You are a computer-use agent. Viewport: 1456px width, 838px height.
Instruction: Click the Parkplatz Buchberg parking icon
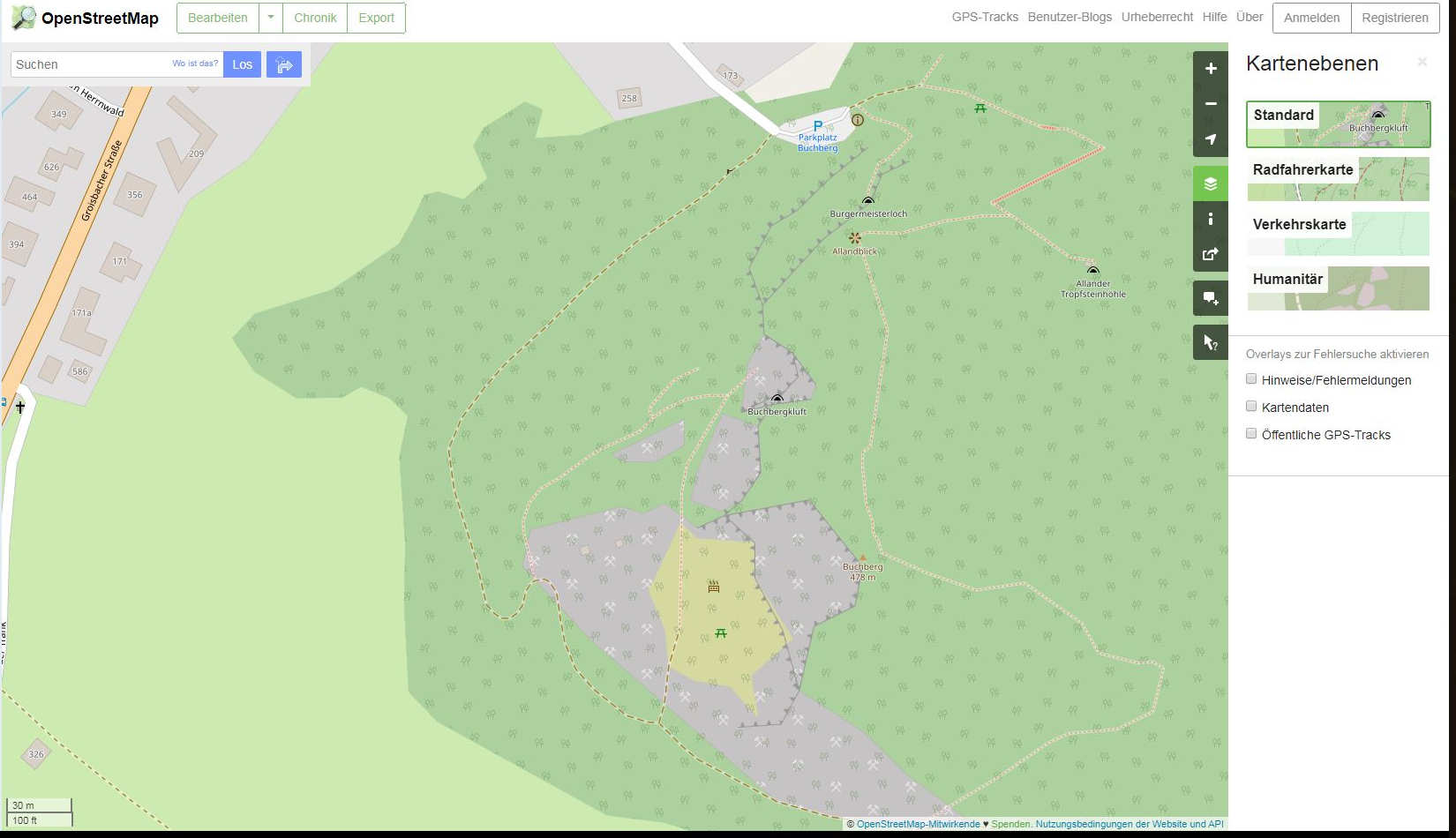[818, 126]
